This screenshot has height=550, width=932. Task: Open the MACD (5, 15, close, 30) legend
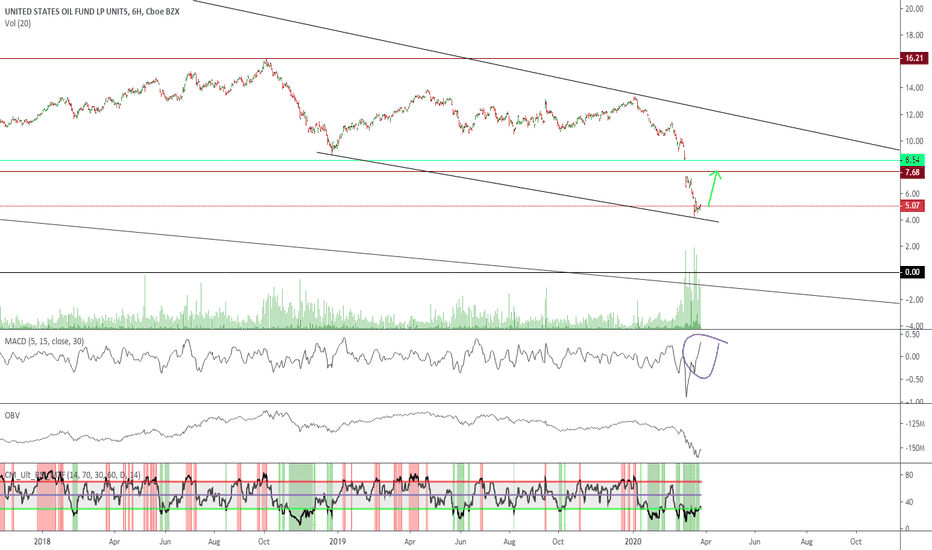[x=44, y=341]
